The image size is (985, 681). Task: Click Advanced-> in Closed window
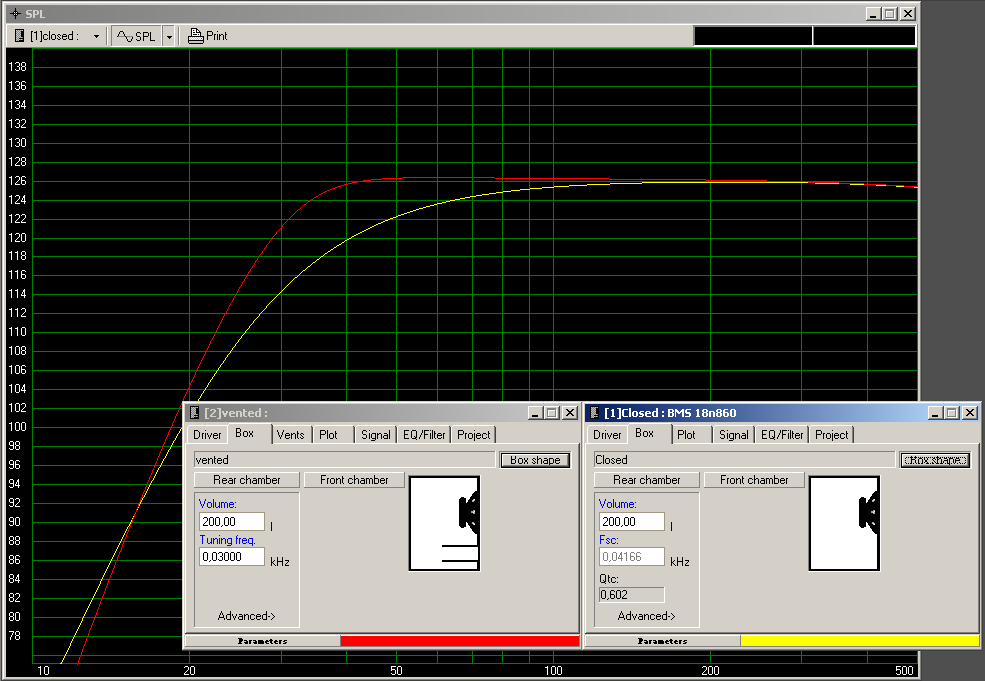click(x=646, y=616)
